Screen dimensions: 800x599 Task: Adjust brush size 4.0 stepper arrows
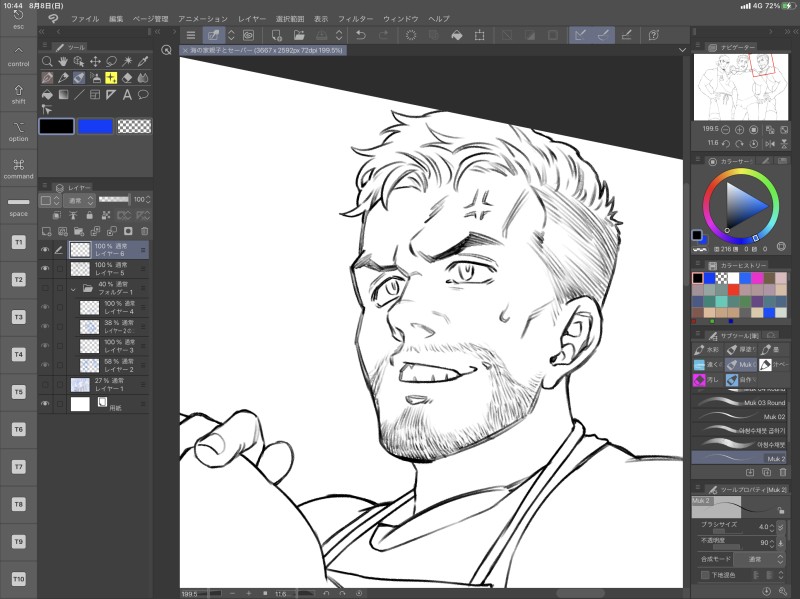[771, 527]
